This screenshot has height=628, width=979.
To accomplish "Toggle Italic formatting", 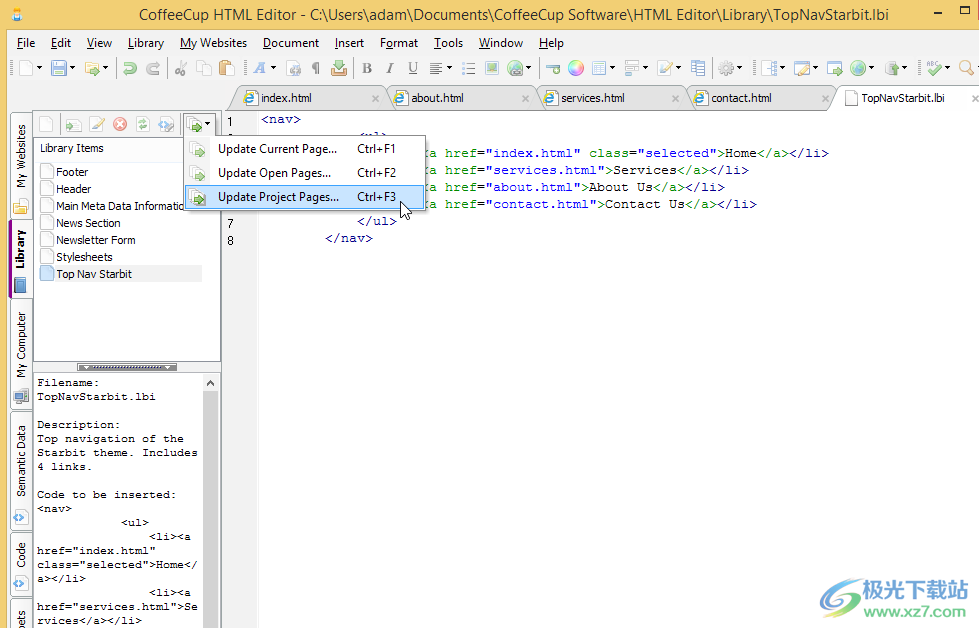I will click(390, 68).
